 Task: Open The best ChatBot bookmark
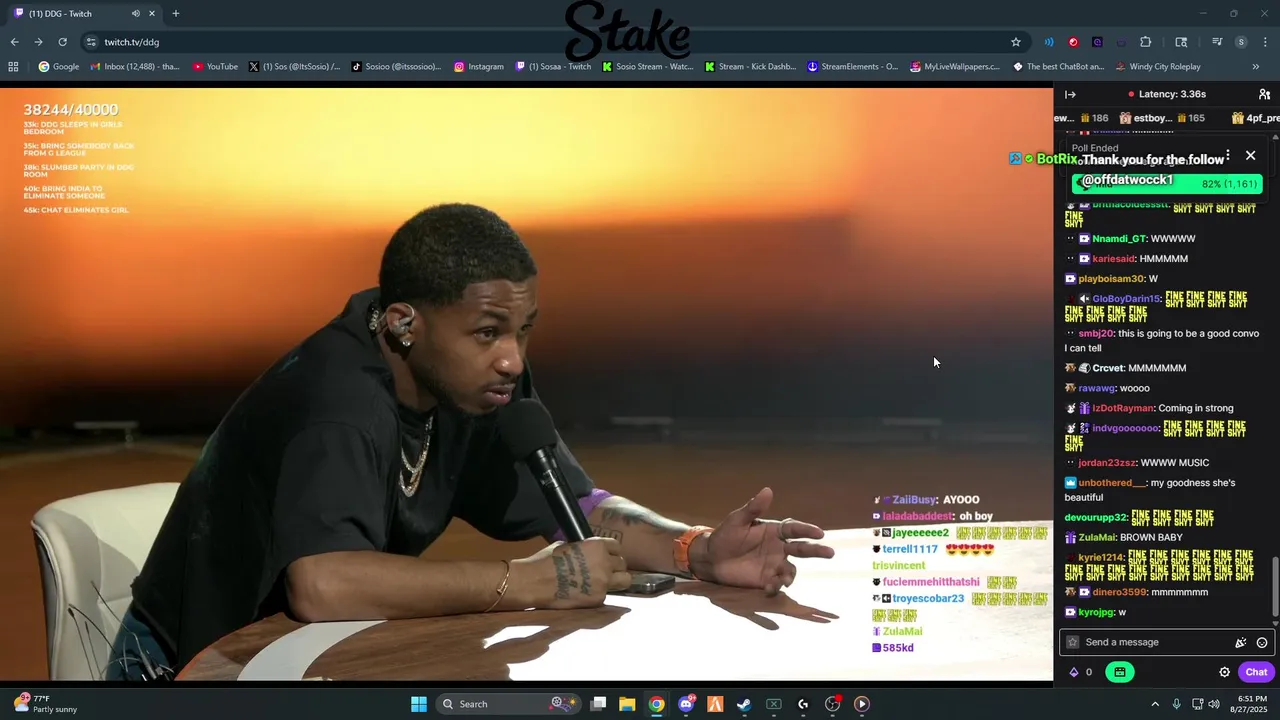pyautogui.click(x=1058, y=67)
